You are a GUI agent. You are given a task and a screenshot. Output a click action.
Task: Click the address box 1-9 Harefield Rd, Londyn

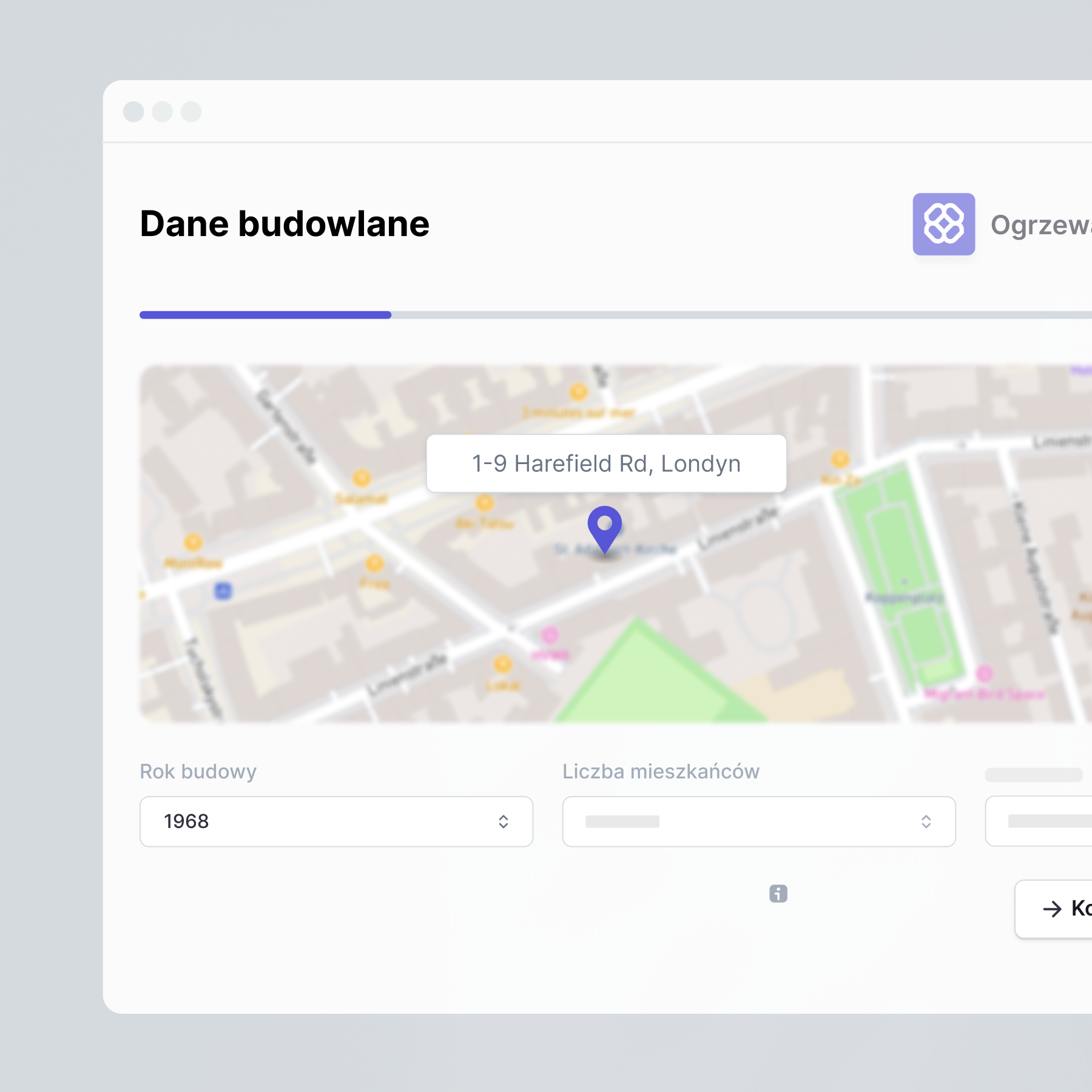(606, 463)
